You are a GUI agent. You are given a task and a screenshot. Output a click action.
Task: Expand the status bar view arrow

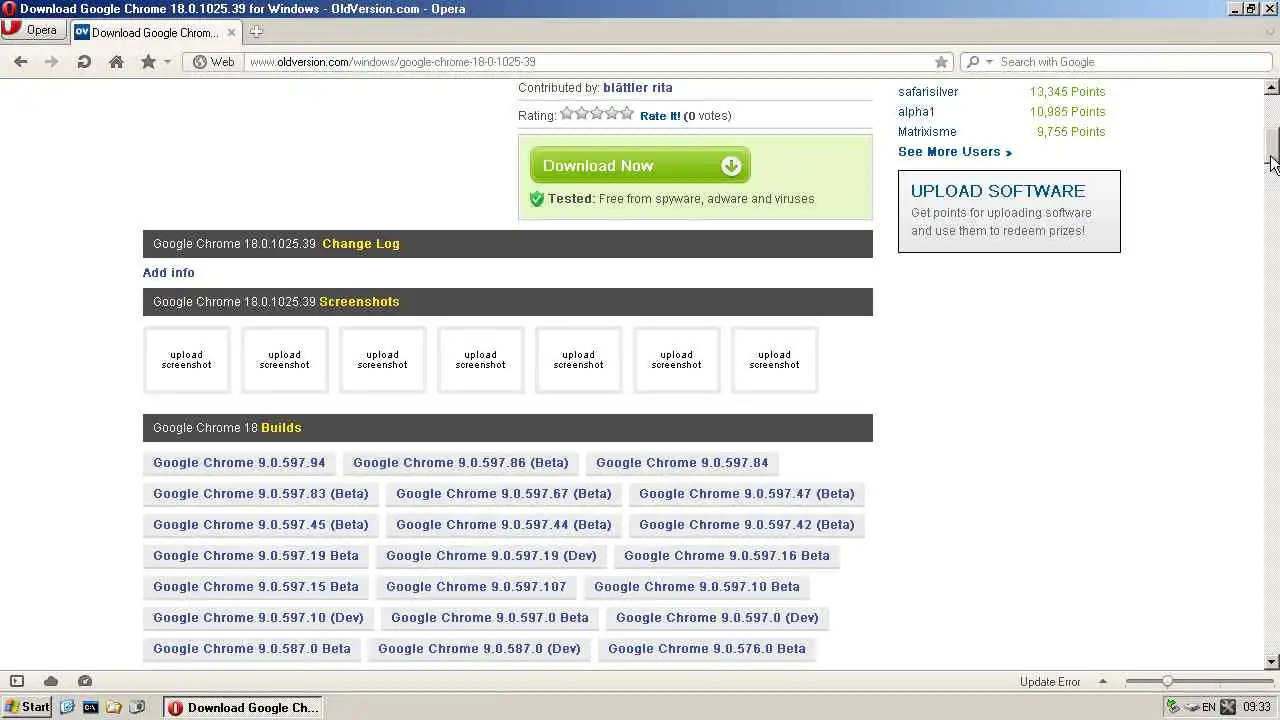1103,682
